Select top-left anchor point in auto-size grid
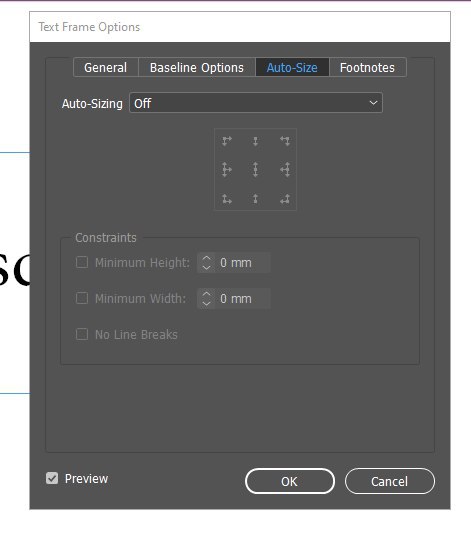471x536 pixels. click(x=227, y=141)
